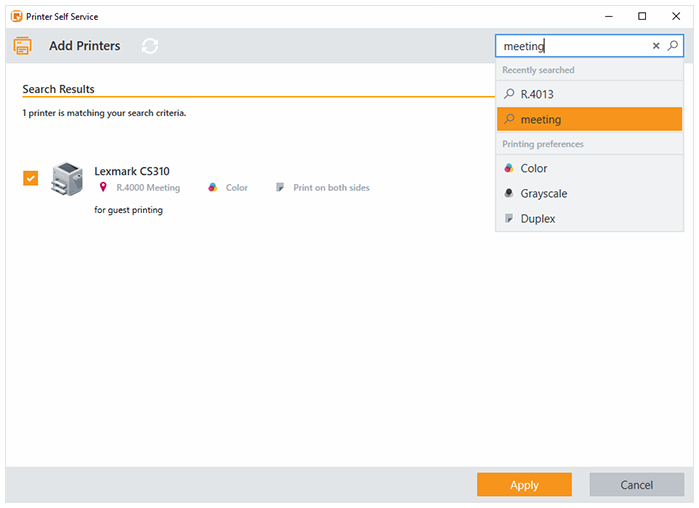This screenshot has width=699, height=508.
Task: Select recent search meeting
Action: [x=589, y=119]
